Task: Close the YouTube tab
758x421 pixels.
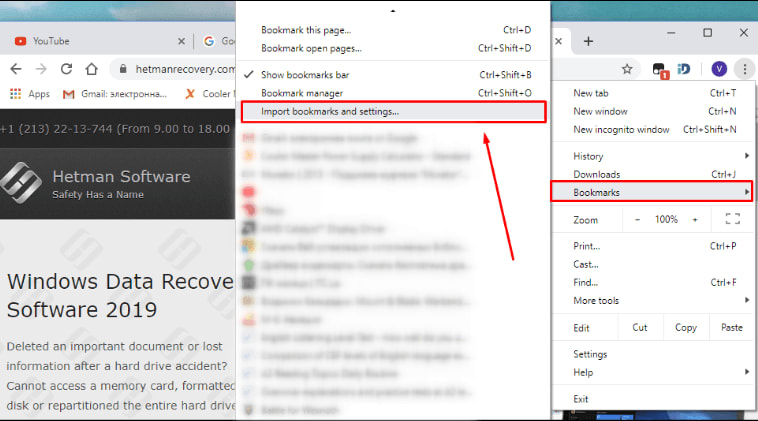Action: 181,41
